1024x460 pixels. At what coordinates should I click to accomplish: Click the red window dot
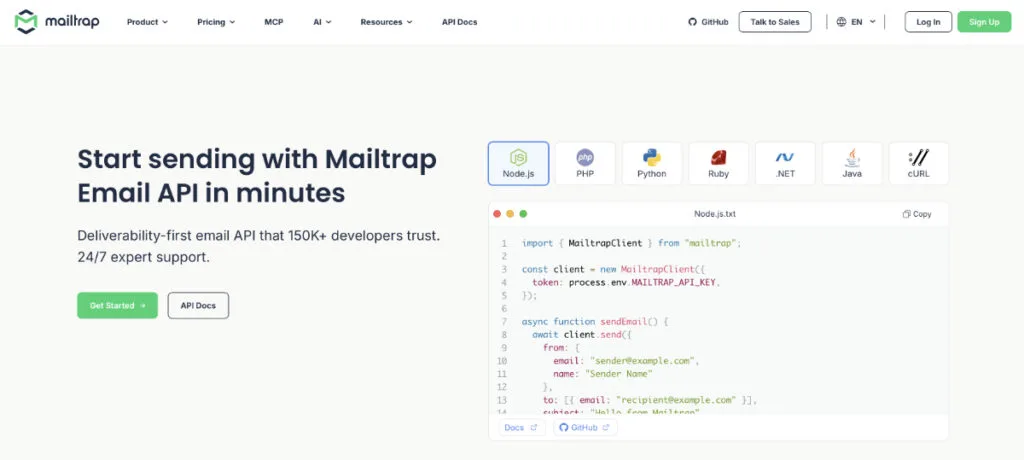[x=497, y=214]
